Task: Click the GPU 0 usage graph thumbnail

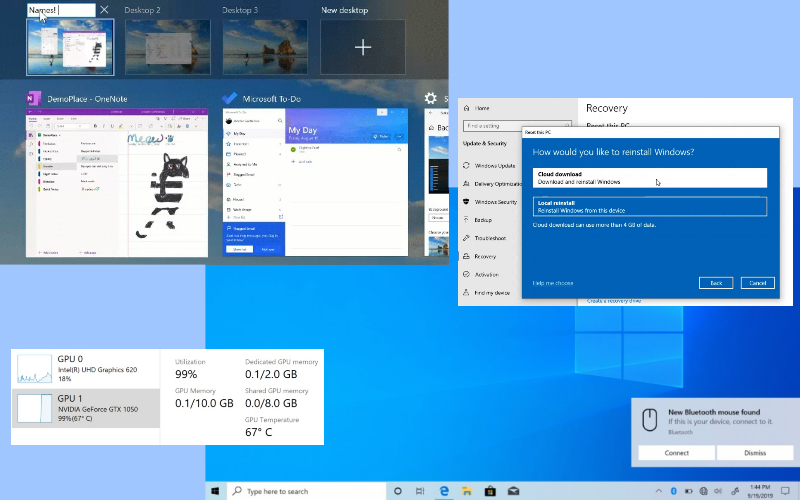Action: click(34, 369)
